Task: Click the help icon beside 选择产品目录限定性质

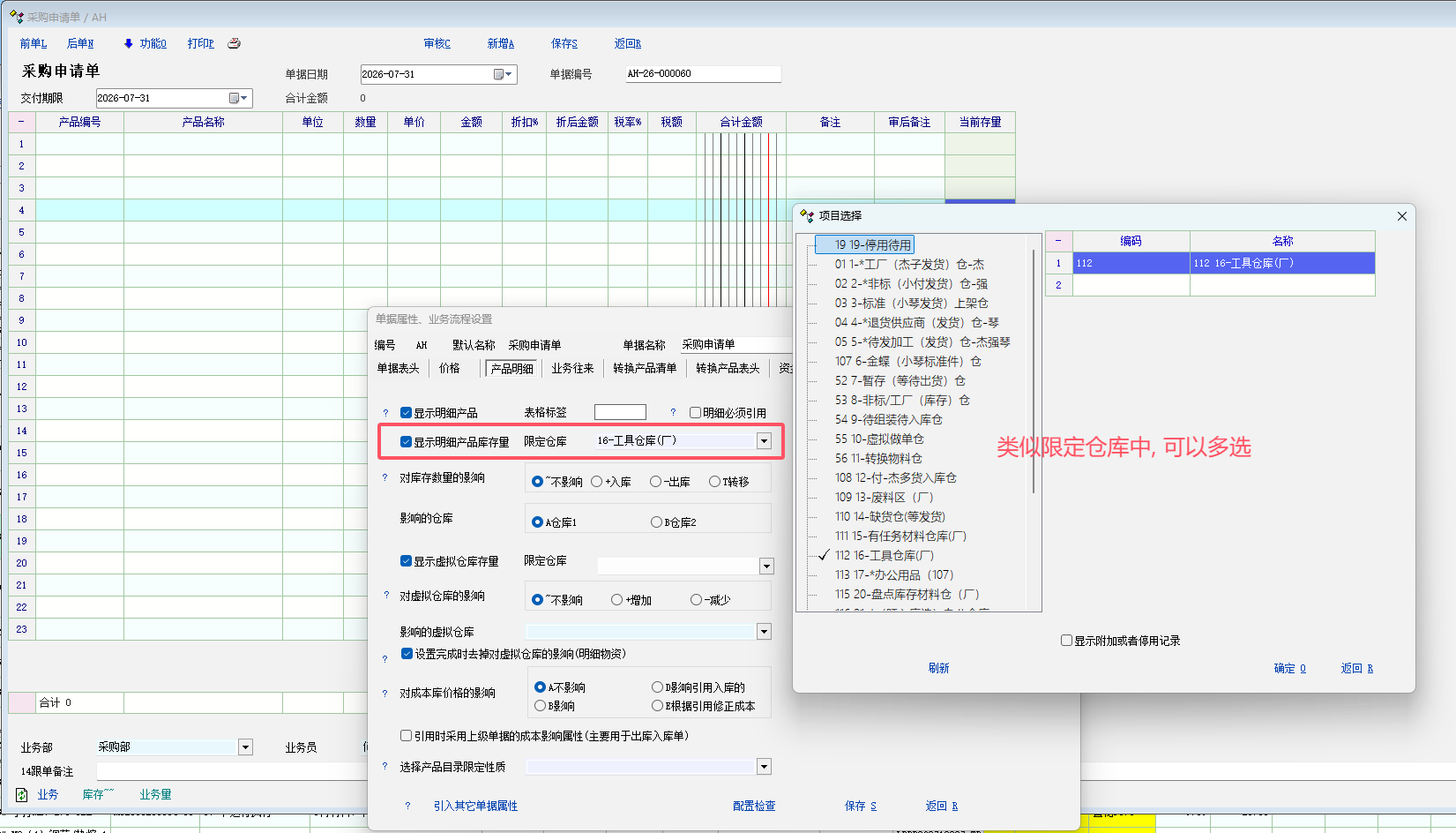Action: (385, 767)
